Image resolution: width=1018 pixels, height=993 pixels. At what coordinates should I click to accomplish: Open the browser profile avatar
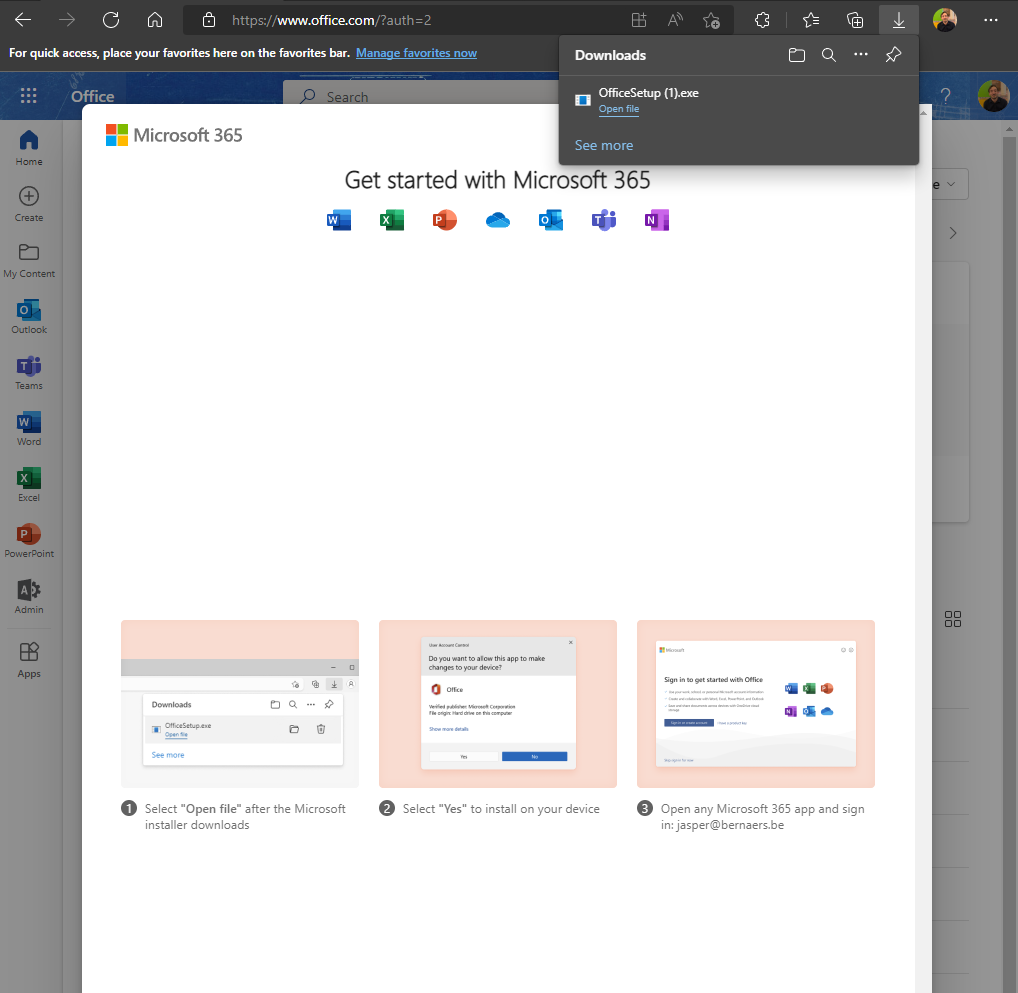(945, 20)
